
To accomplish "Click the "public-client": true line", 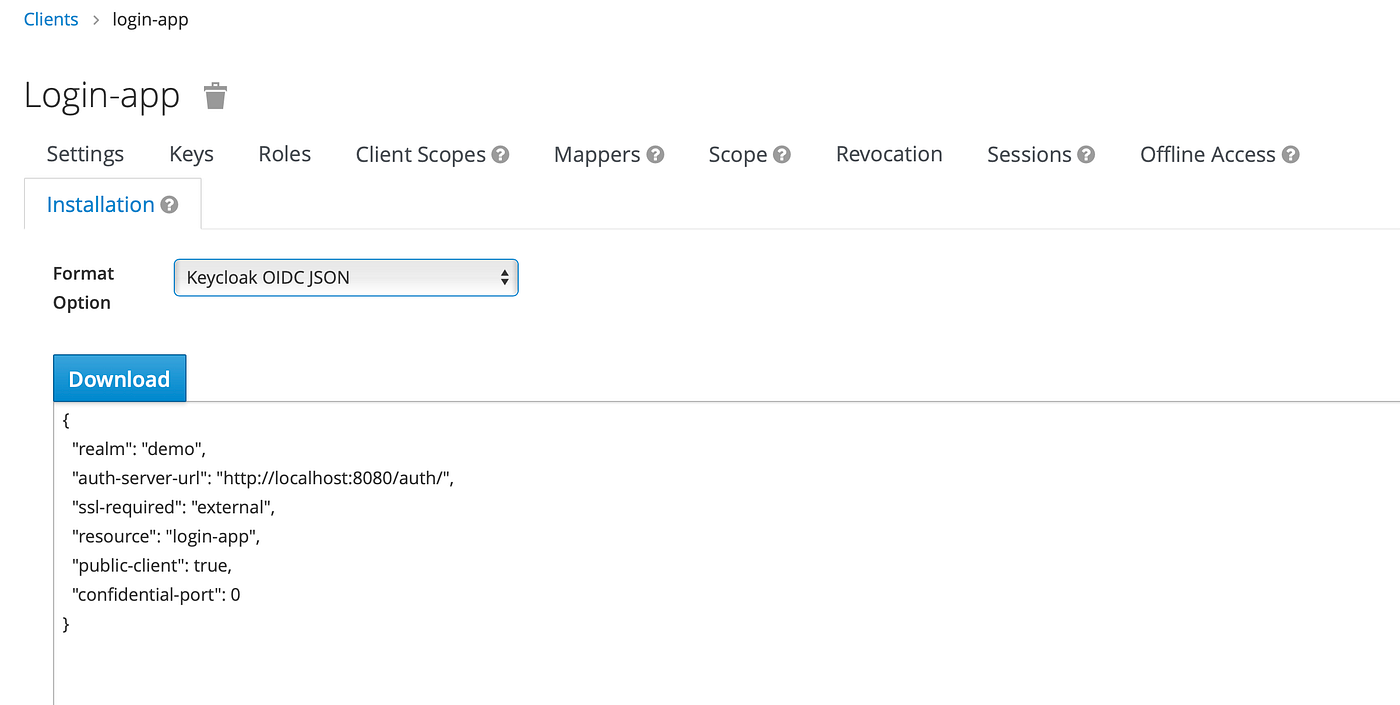I will click(x=152, y=565).
